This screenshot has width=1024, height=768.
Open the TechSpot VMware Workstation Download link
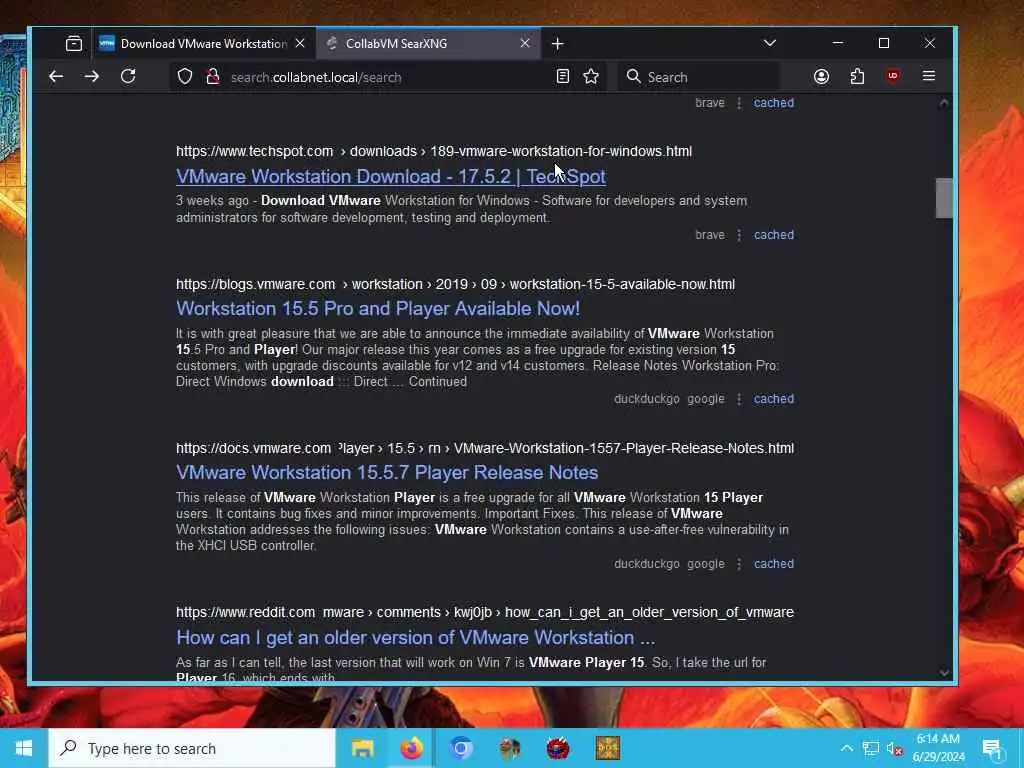click(x=391, y=176)
